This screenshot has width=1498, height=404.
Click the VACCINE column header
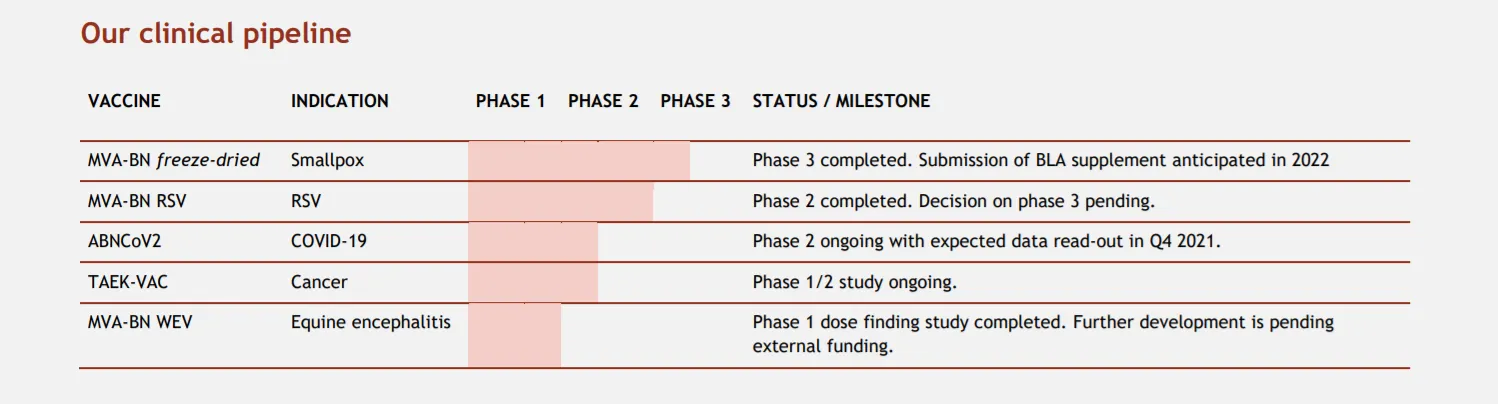coord(124,101)
